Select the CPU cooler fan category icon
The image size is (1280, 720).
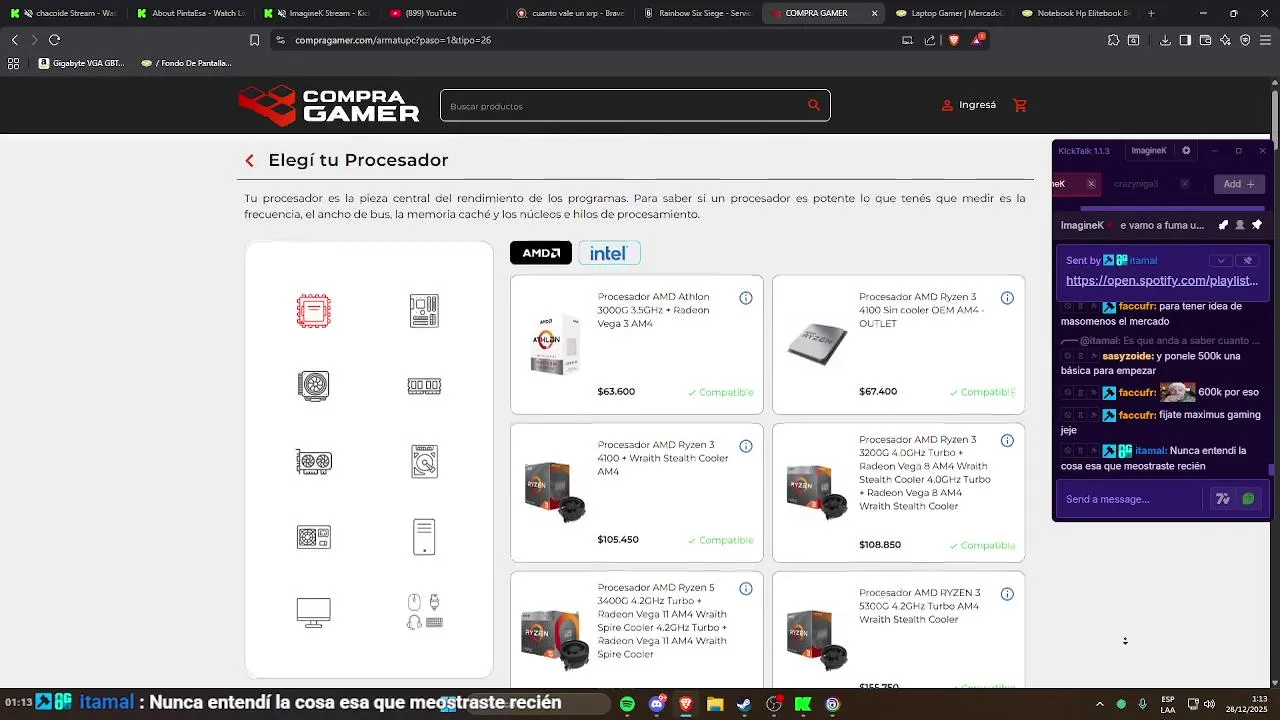tap(314, 386)
